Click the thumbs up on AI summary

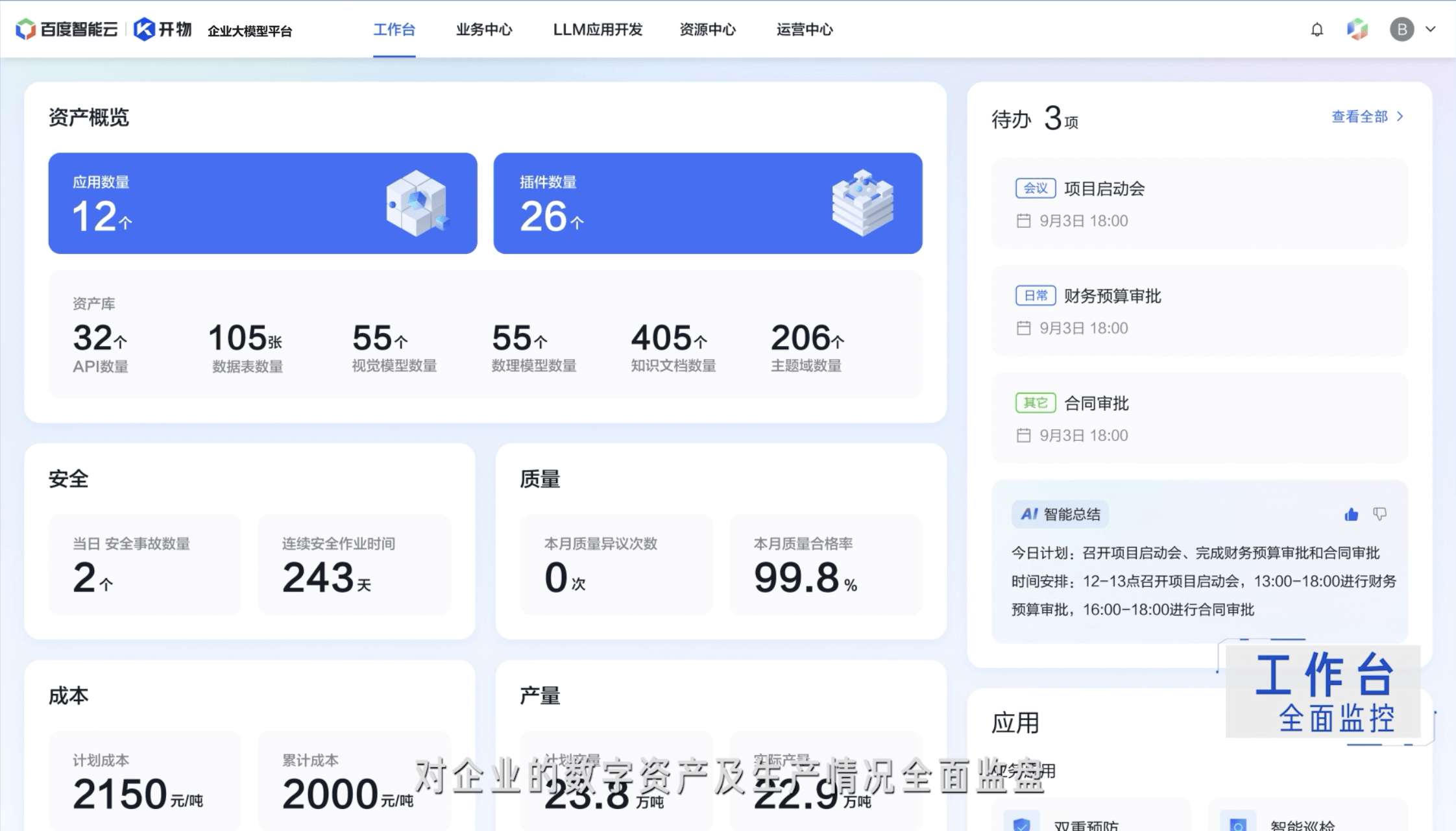point(1351,515)
